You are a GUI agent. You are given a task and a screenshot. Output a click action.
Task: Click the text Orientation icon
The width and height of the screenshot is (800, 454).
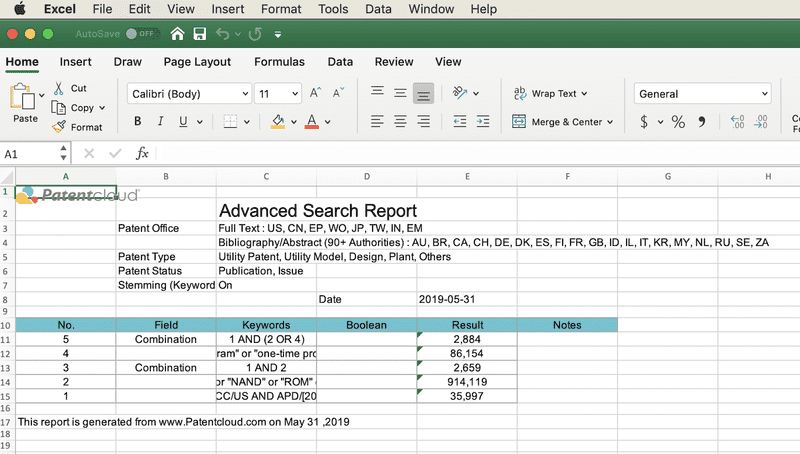tap(460, 93)
